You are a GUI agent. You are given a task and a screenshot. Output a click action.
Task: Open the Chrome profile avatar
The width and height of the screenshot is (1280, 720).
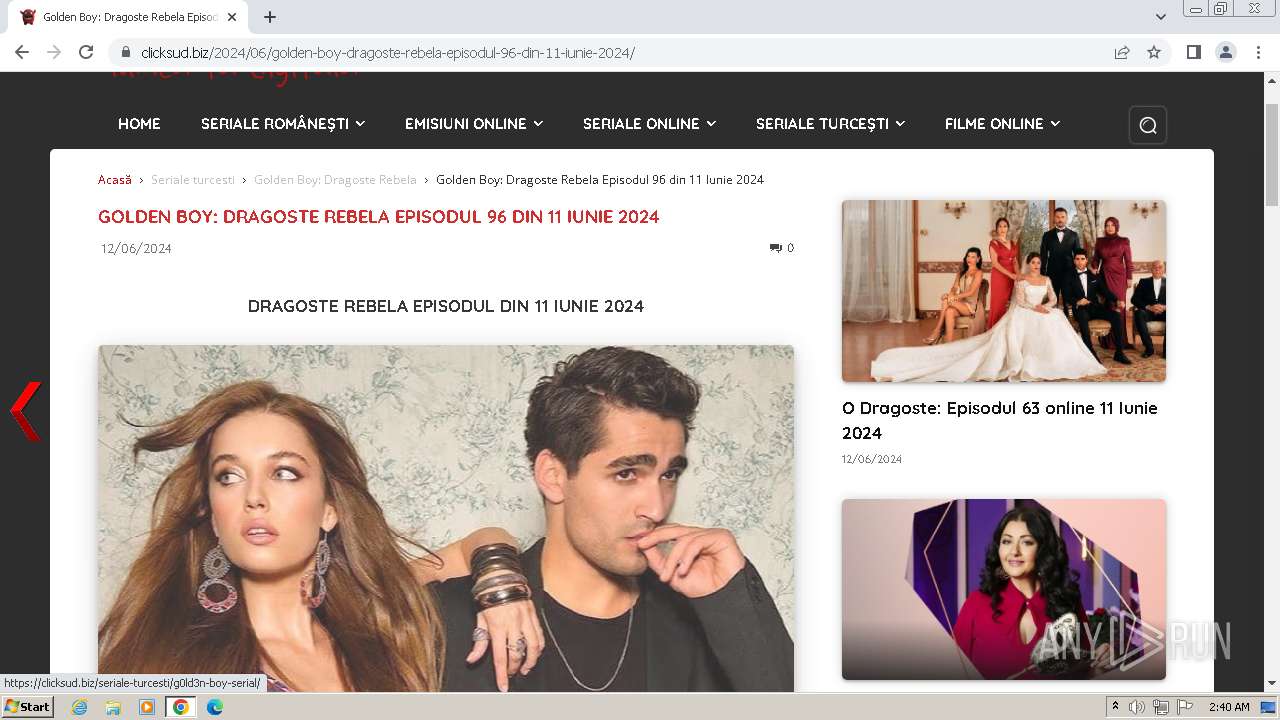1226,52
